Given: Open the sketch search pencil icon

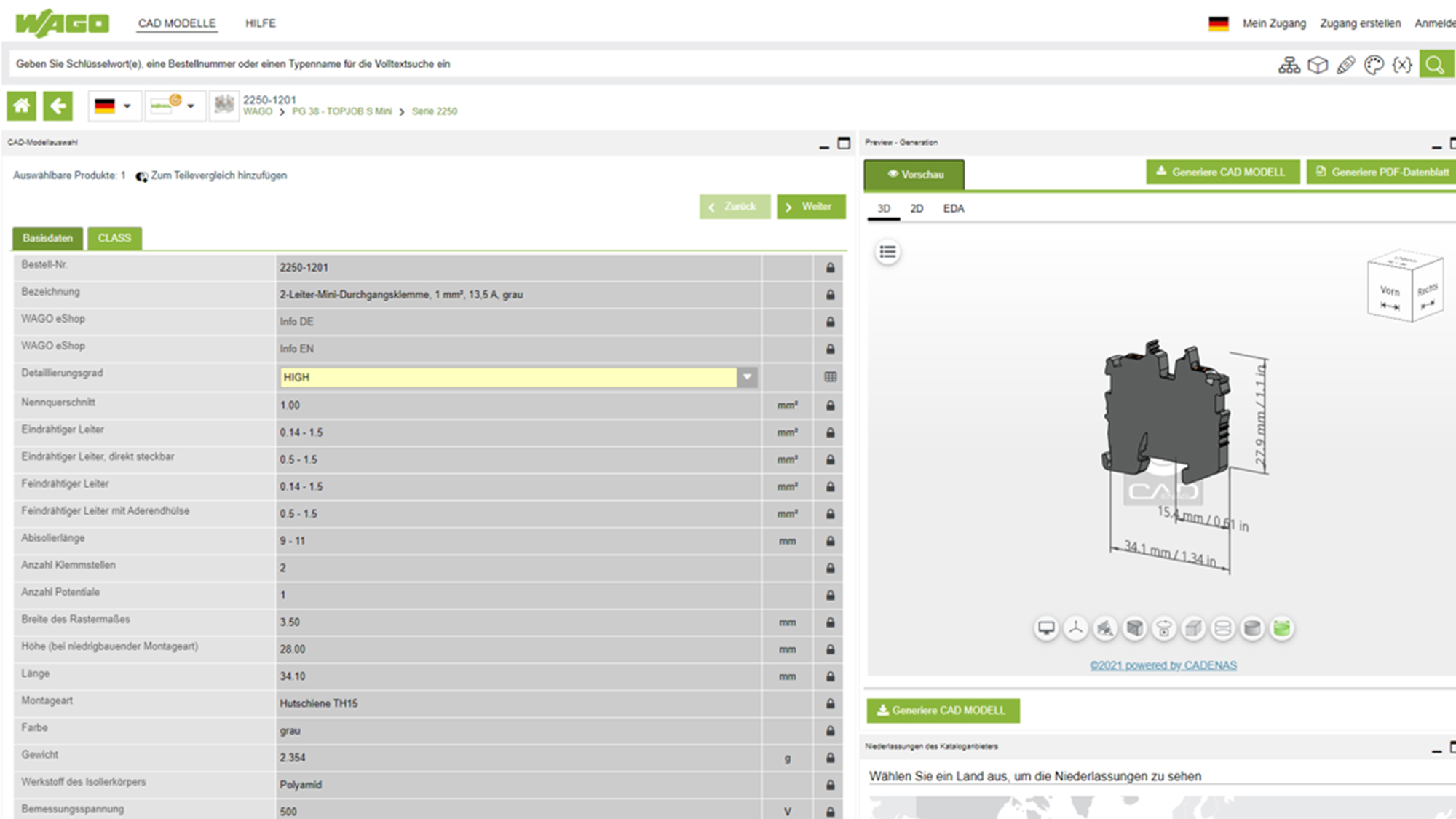Looking at the screenshot, I should pyautogui.click(x=1346, y=65).
